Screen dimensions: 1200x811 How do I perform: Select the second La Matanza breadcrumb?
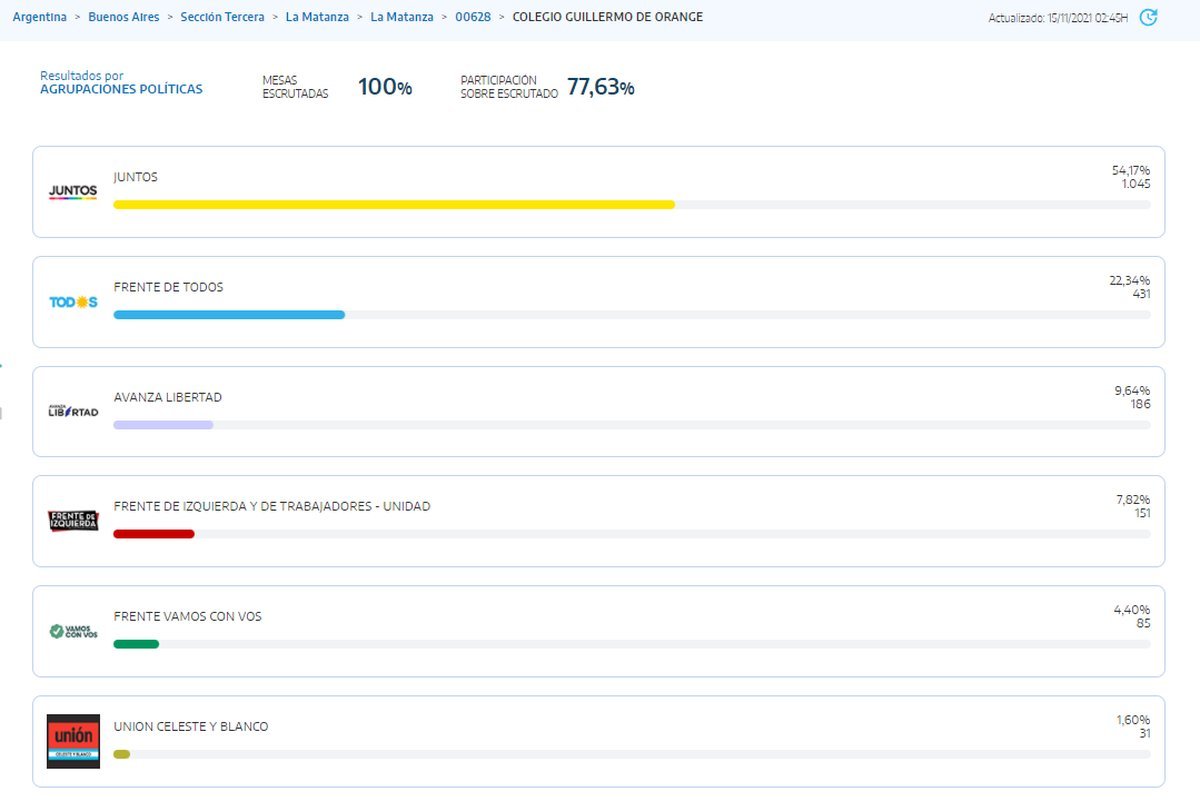pyautogui.click(x=402, y=17)
